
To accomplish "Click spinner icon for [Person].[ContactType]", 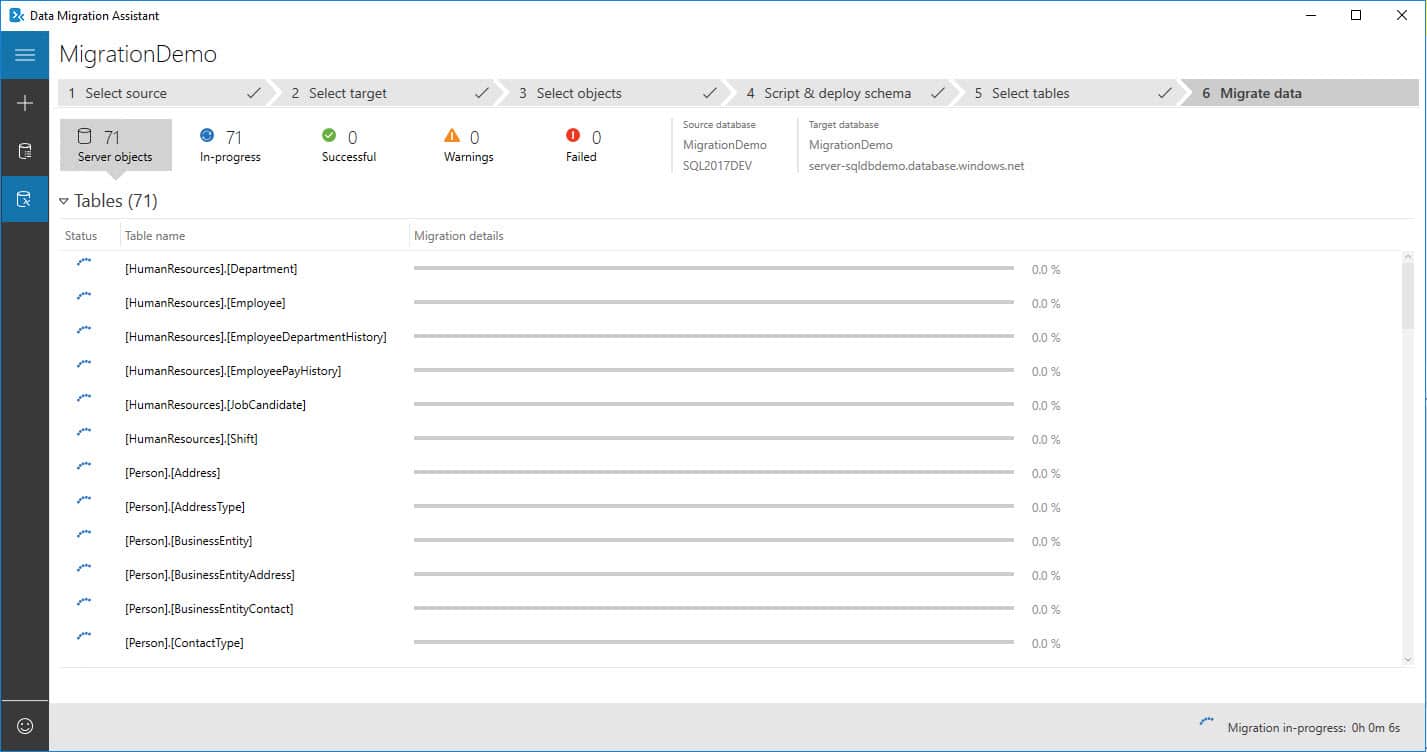I will [x=84, y=636].
